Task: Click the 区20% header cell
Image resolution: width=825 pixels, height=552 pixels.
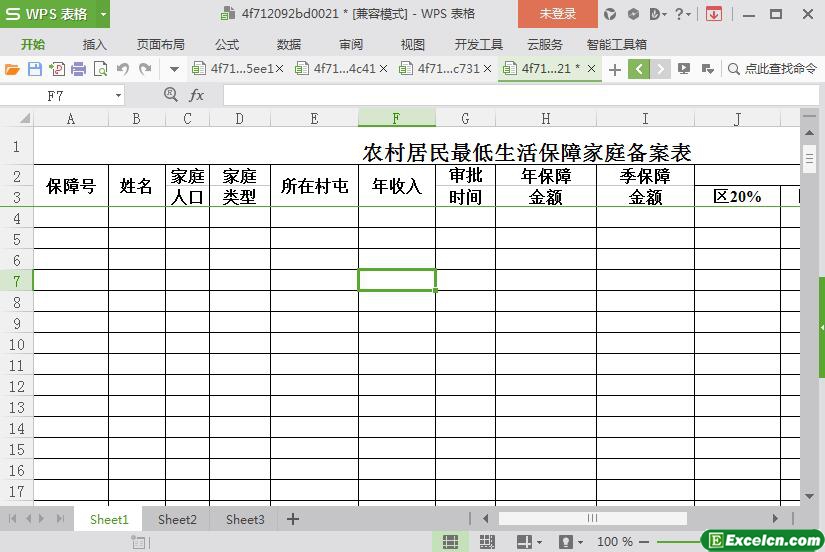Action: click(x=737, y=196)
